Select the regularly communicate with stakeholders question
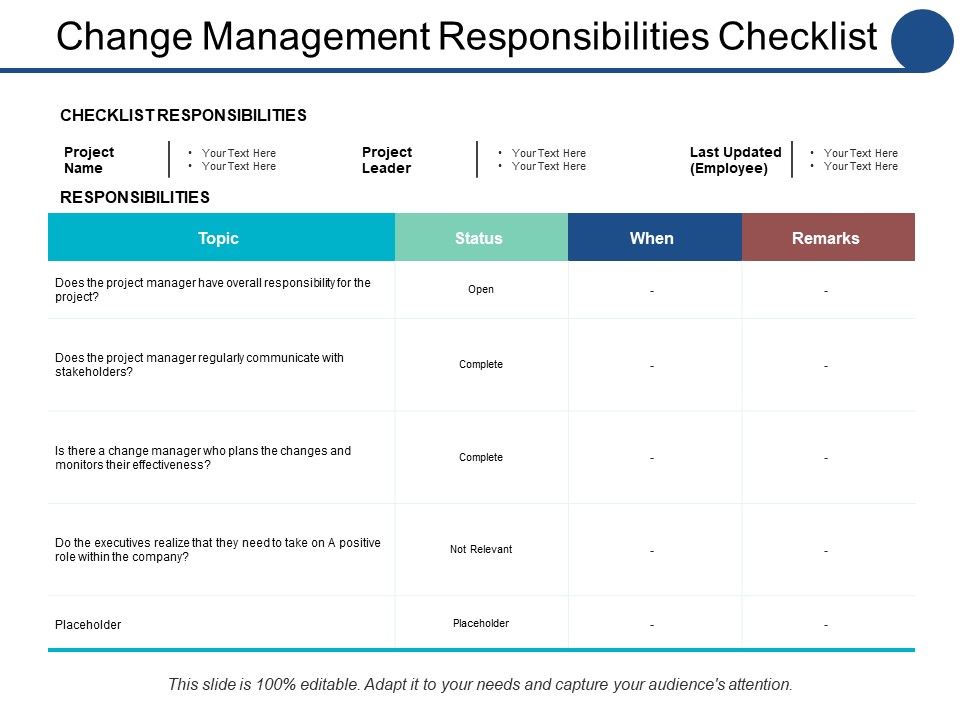The width and height of the screenshot is (960, 720). [199, 364]
